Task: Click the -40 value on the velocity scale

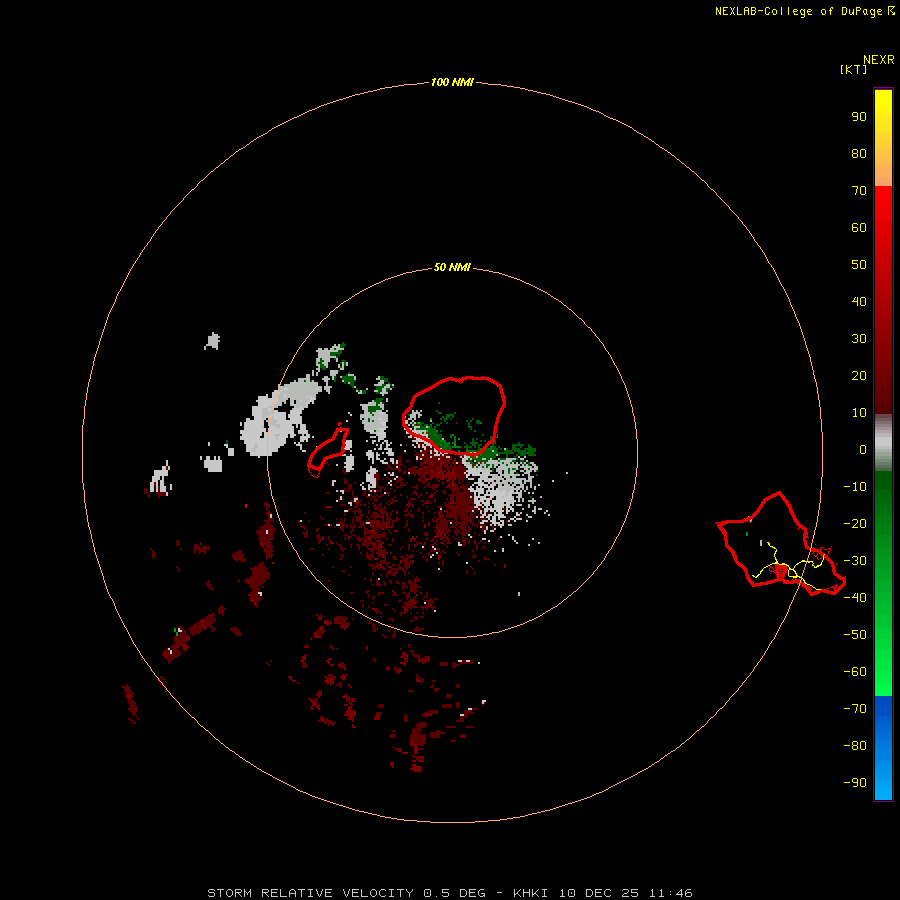Action: click(x=855, y=598)
